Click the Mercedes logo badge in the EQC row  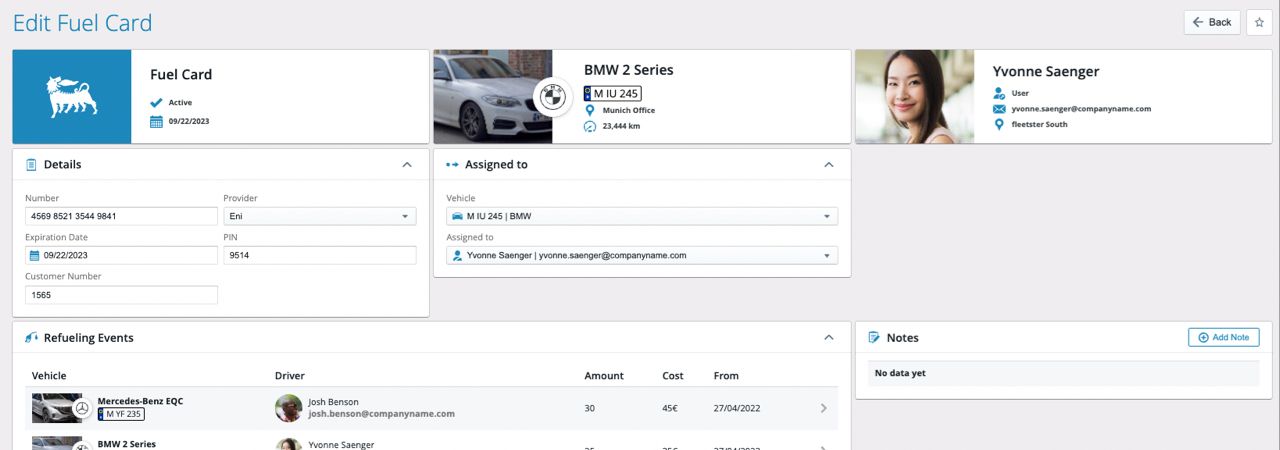click(83, 408)
